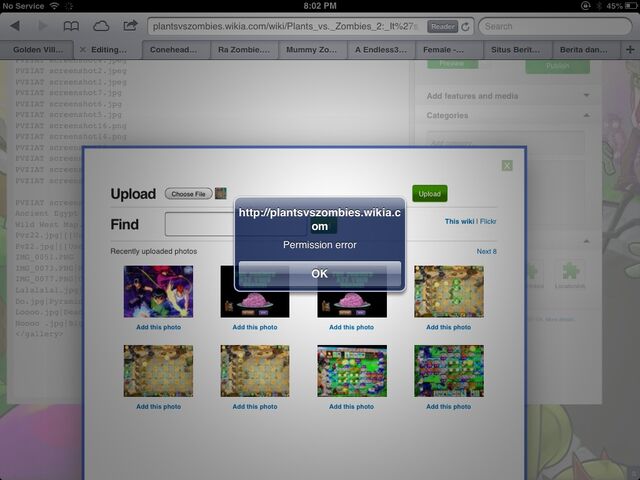Tap the battery 45% indicator
Viewport: 640px width, 480px height.
pyautogui.click(x=620, y=6)
